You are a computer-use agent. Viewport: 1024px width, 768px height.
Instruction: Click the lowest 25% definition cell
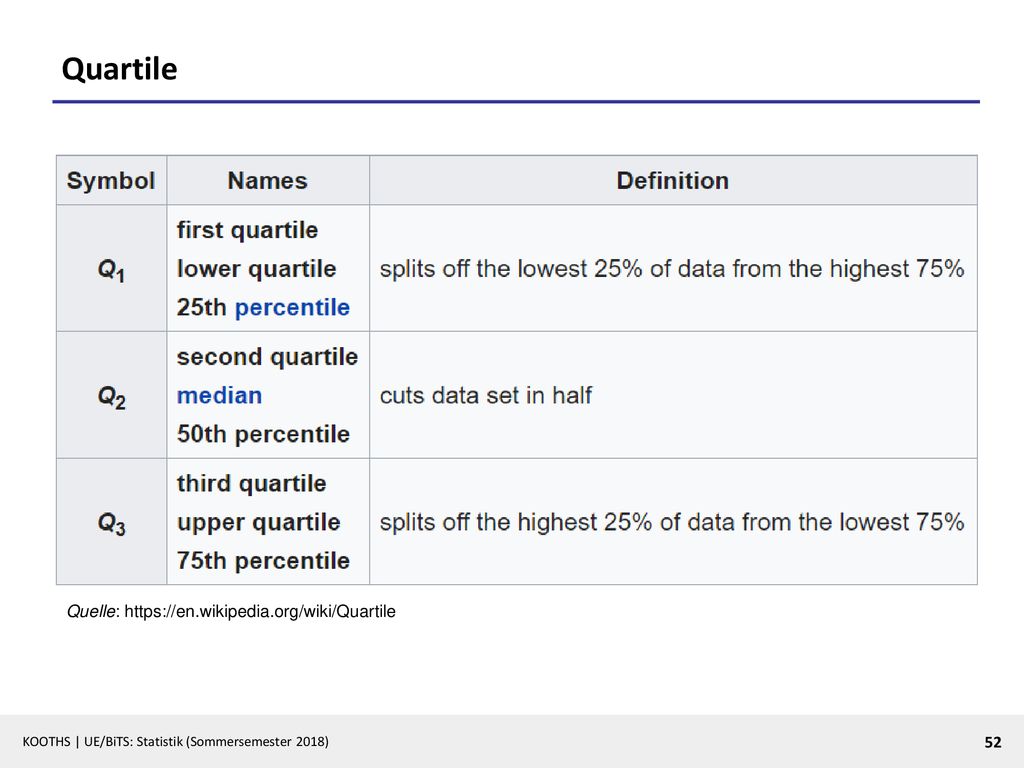coord(673,268)
